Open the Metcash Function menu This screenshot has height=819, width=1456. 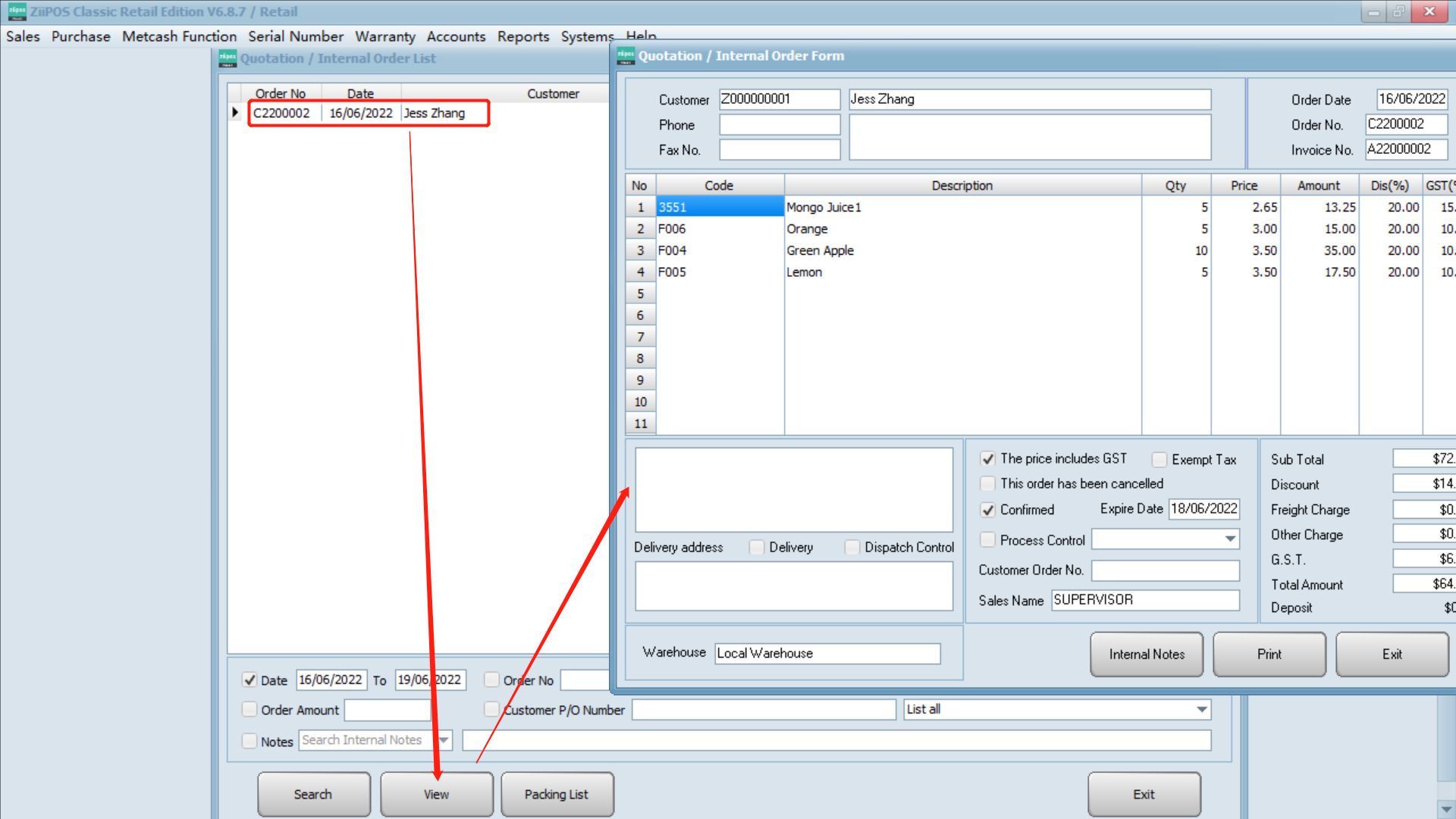[x=179, y=36]
